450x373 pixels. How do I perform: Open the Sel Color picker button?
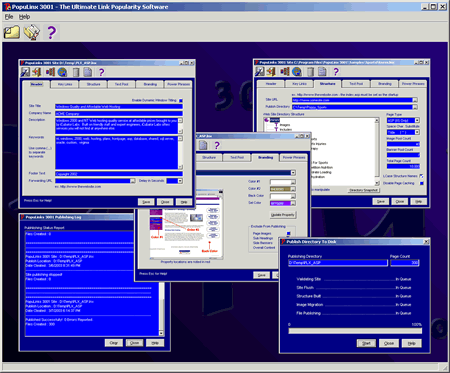click(293, 203)
